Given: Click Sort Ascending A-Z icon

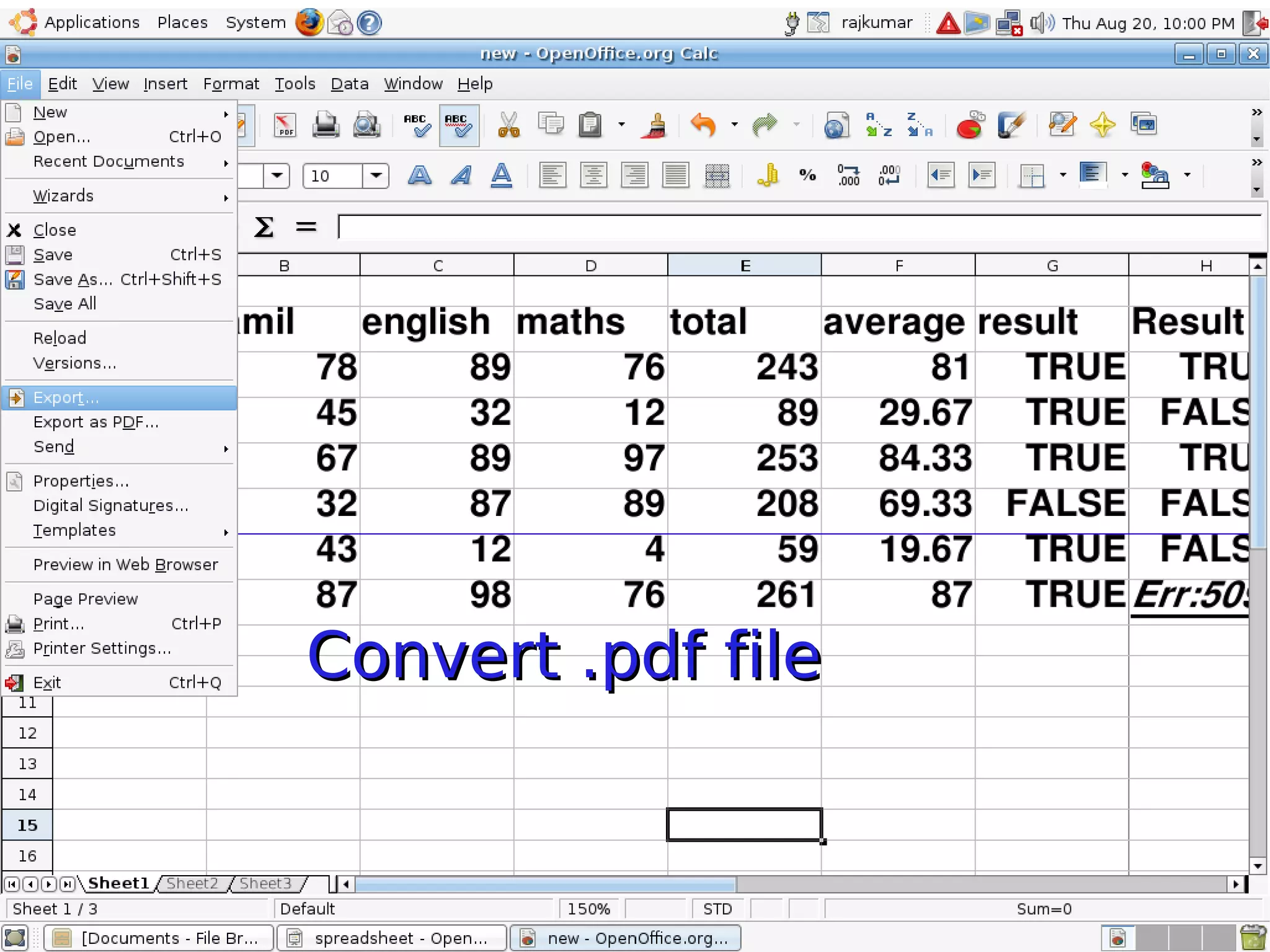Looking at the screenshot, I should click(x=879, y=125).
